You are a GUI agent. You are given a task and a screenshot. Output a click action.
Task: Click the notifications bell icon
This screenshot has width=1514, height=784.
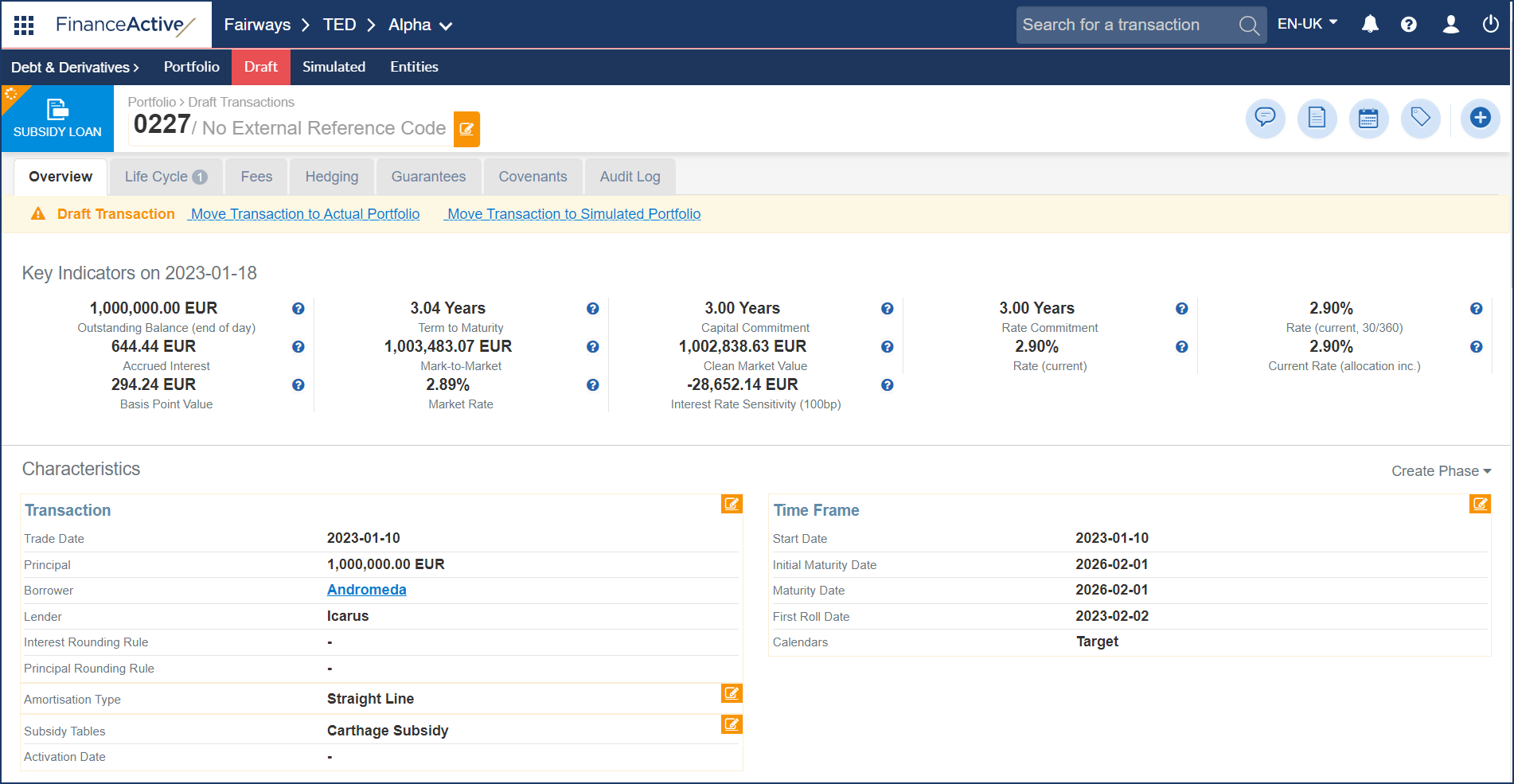point(1369,25)
